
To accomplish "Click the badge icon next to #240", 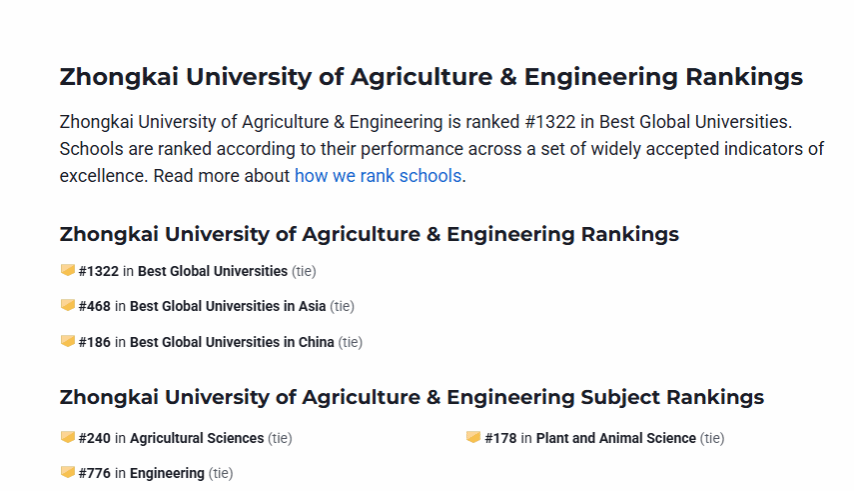I will (x=67, y=437).
